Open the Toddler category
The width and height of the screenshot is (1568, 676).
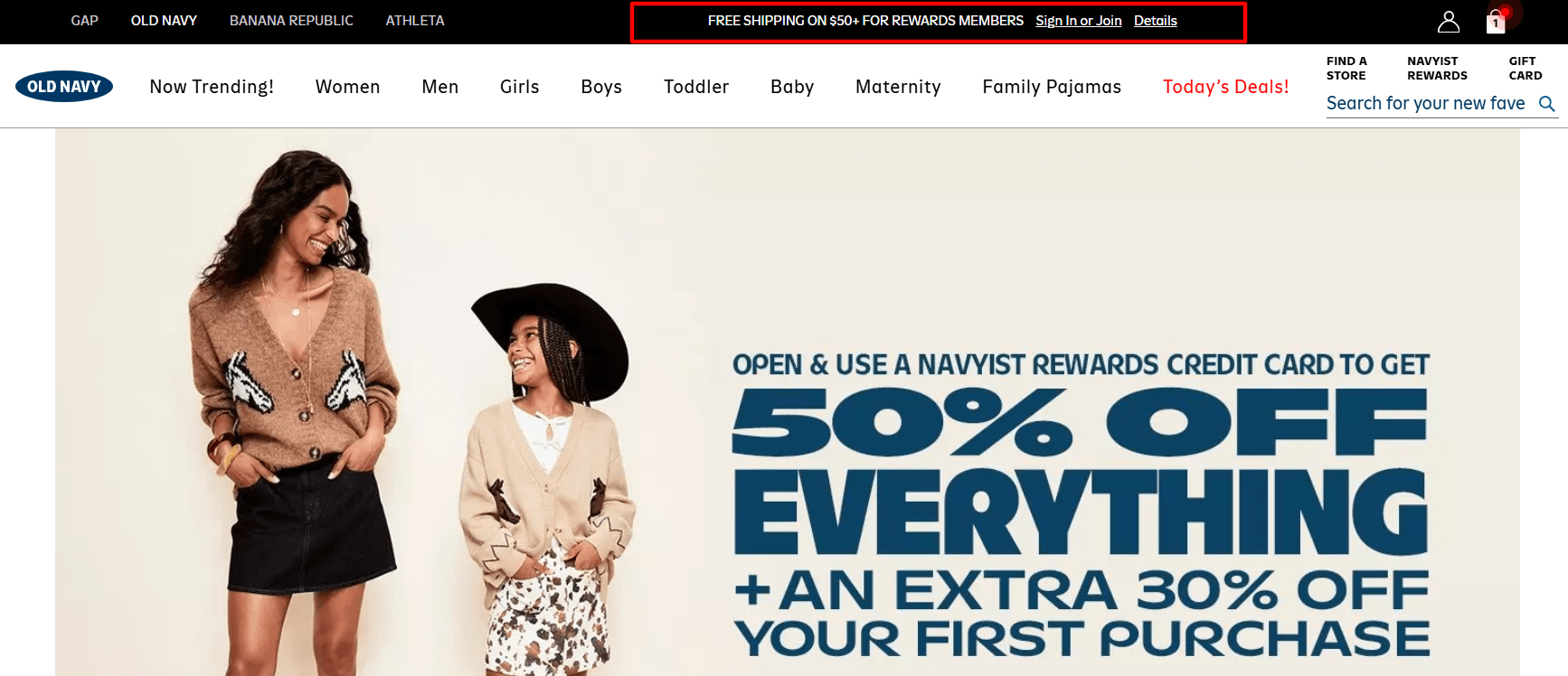pyautogui.click(x=696, y=87)
